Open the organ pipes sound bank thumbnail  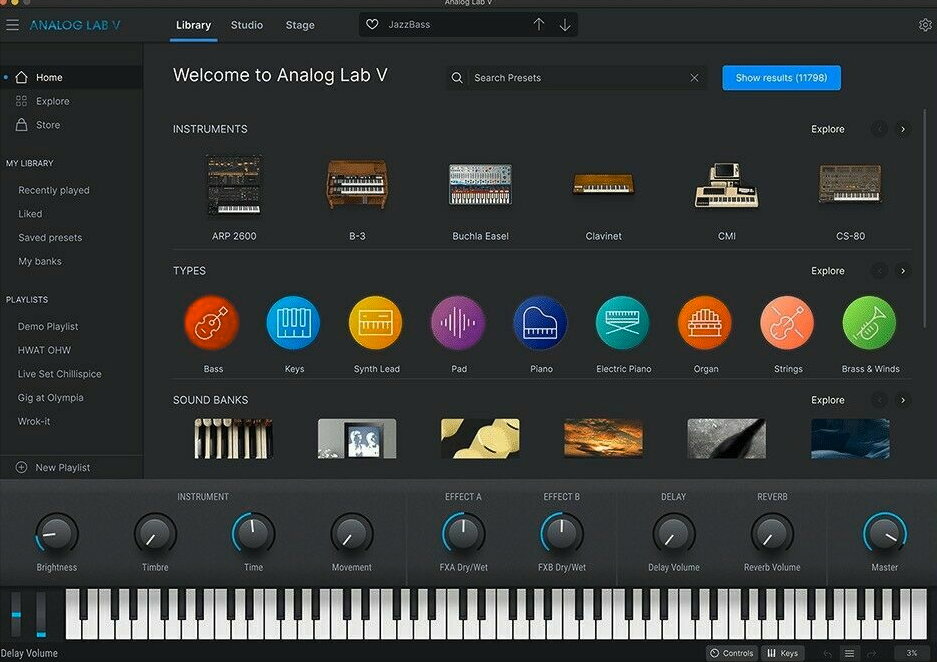coord(234,439)
